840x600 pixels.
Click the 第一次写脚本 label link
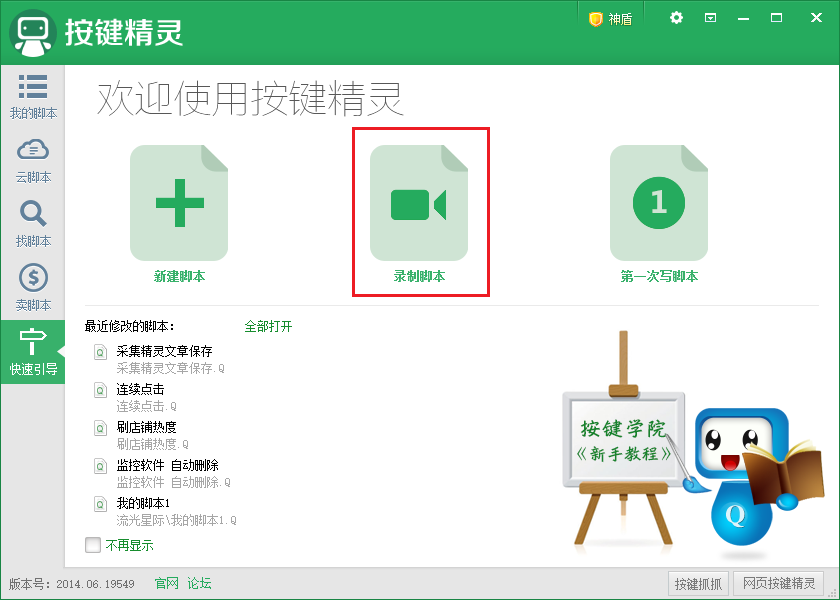click(659, 276)
